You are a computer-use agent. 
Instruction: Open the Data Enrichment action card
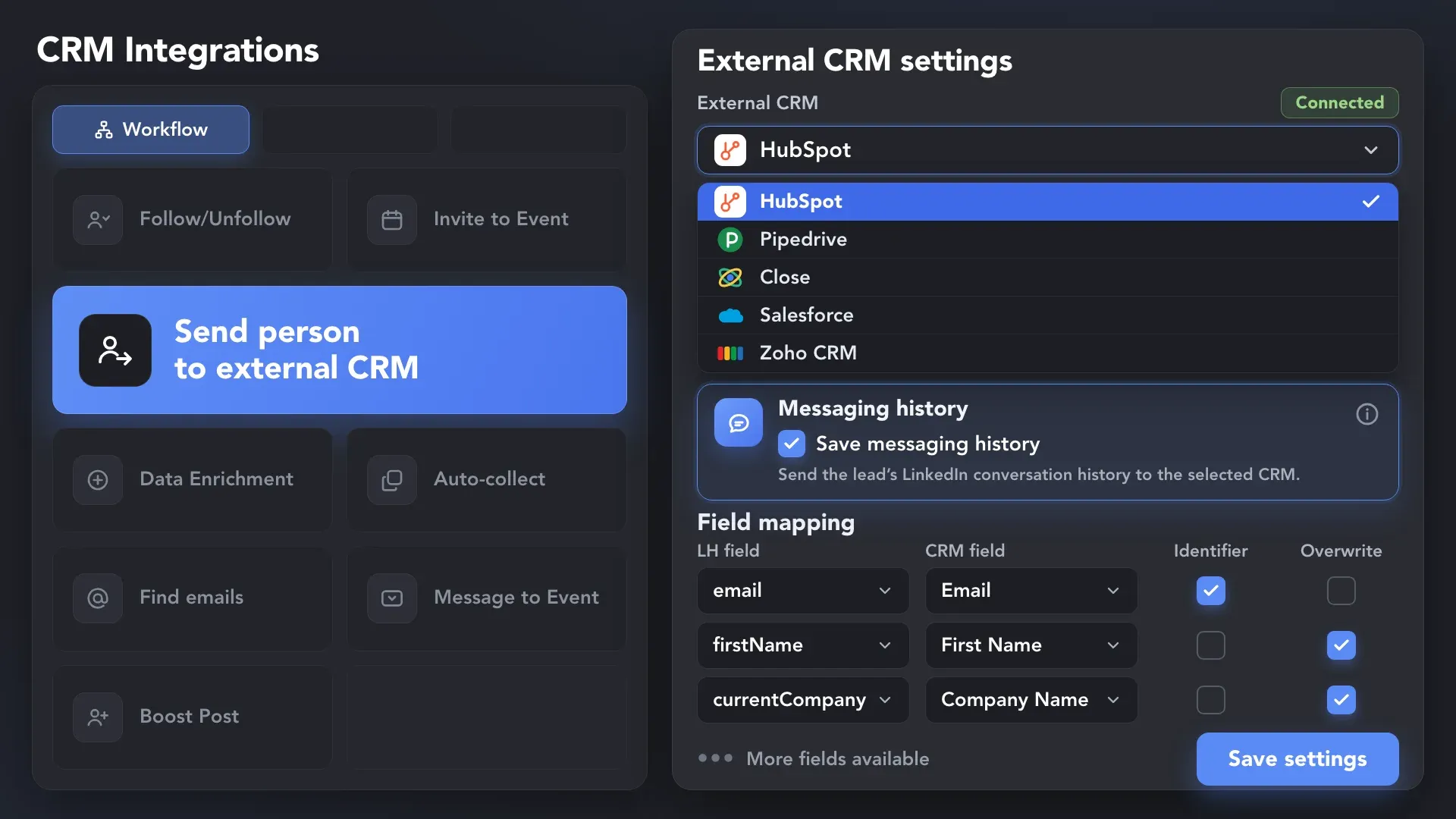[x=193, y=480]
